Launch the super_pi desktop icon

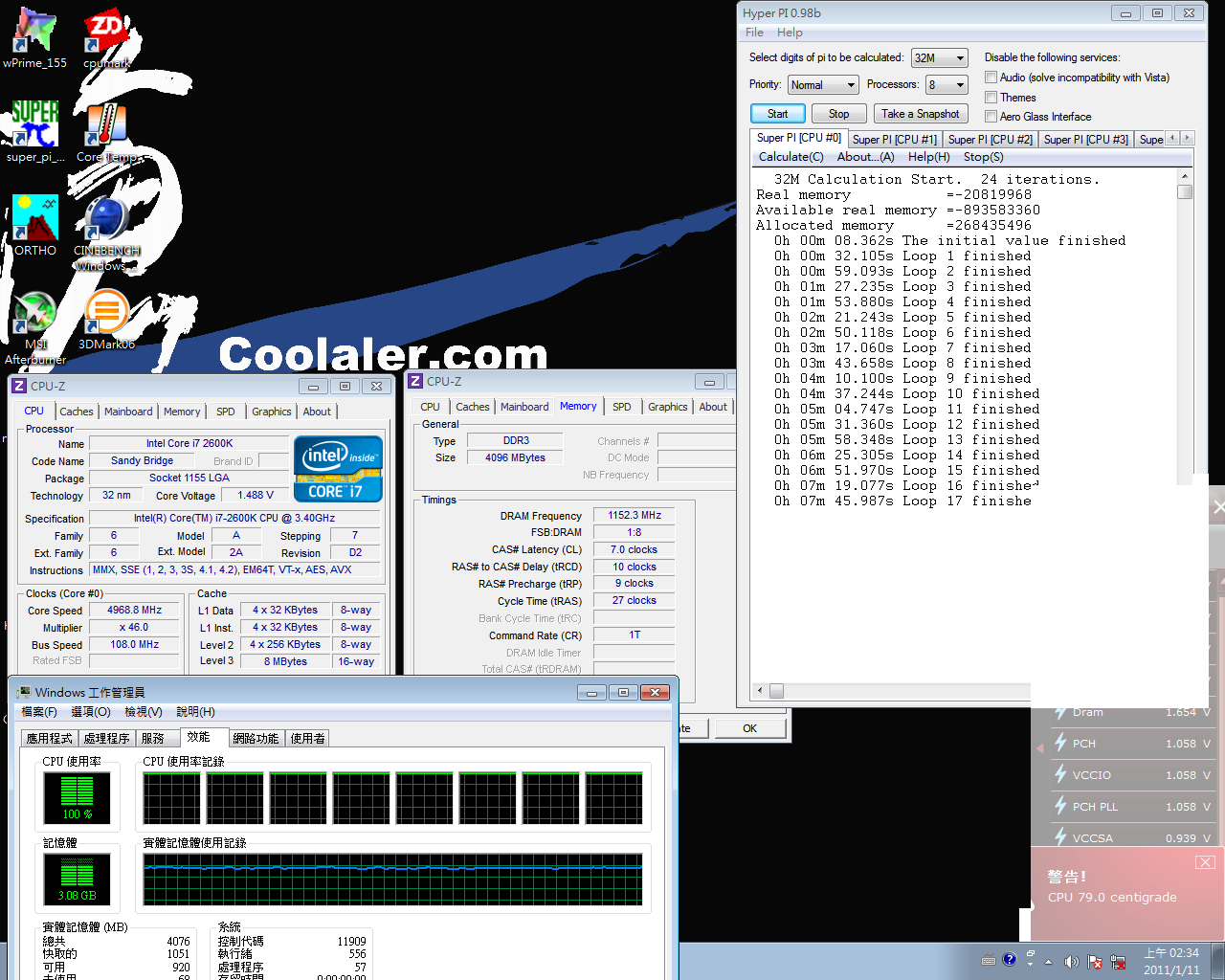34,132
